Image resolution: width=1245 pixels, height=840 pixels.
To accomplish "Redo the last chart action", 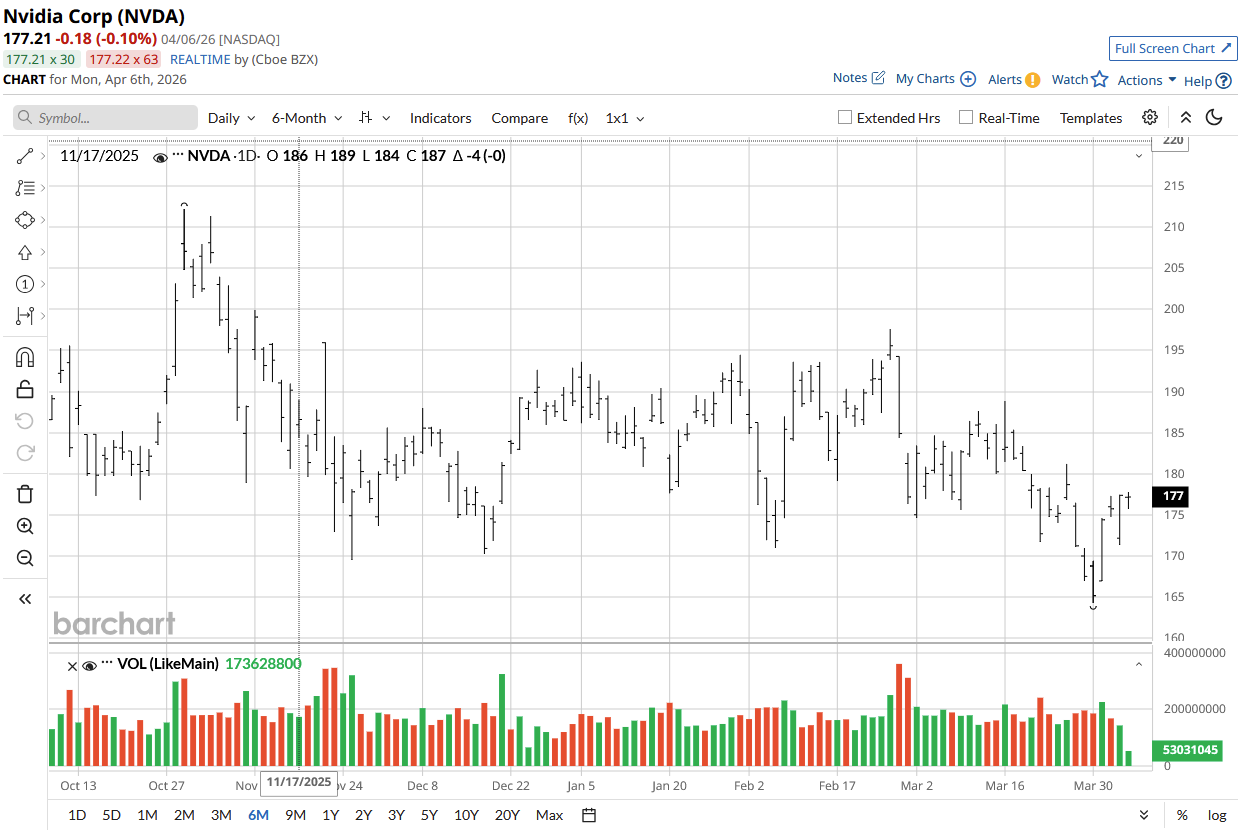I will 25,453.
